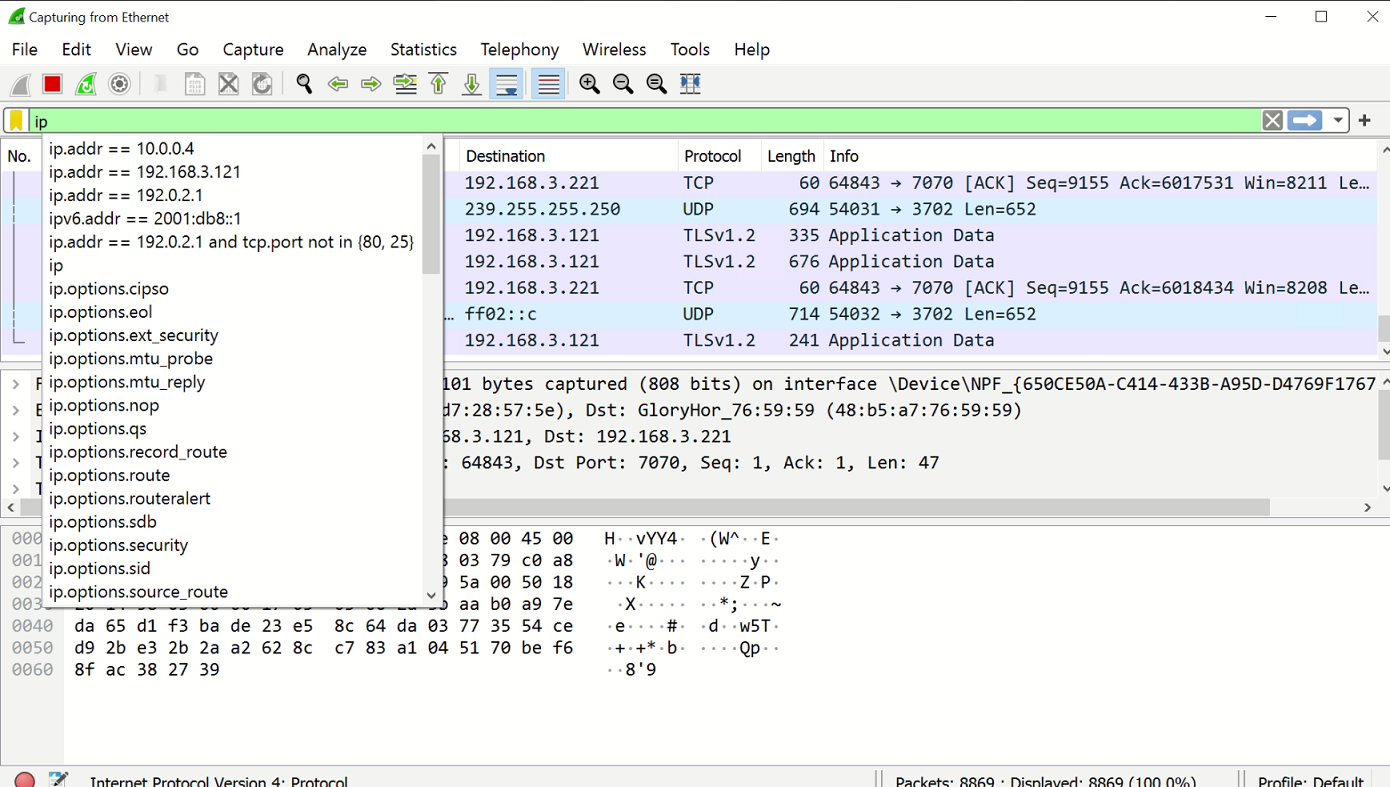Select ip.options.cipso from autocomplete list
The image size is (1390, 787).
[x=232, y=288]
